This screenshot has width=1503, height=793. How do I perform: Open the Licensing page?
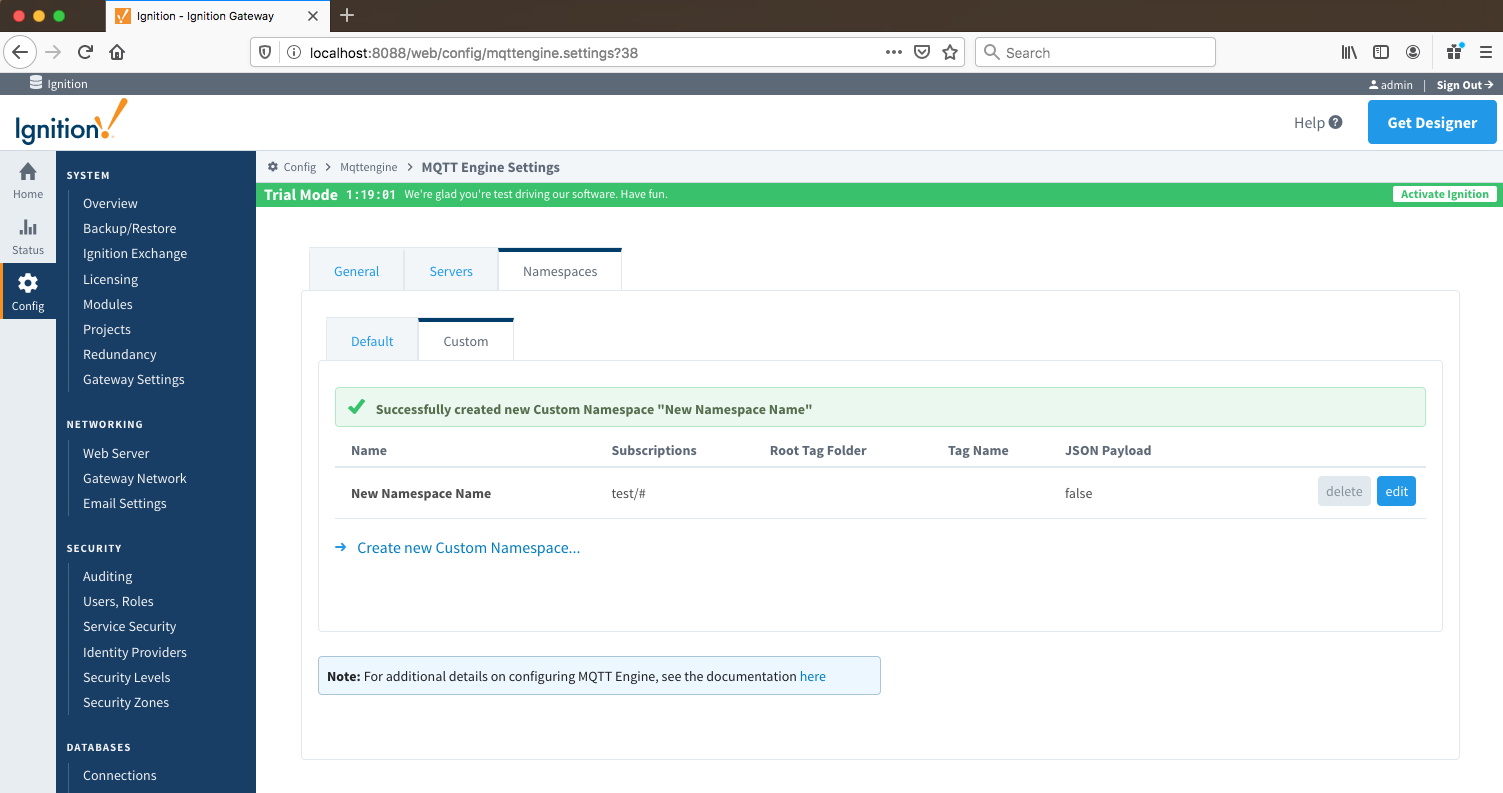point(110,279)
